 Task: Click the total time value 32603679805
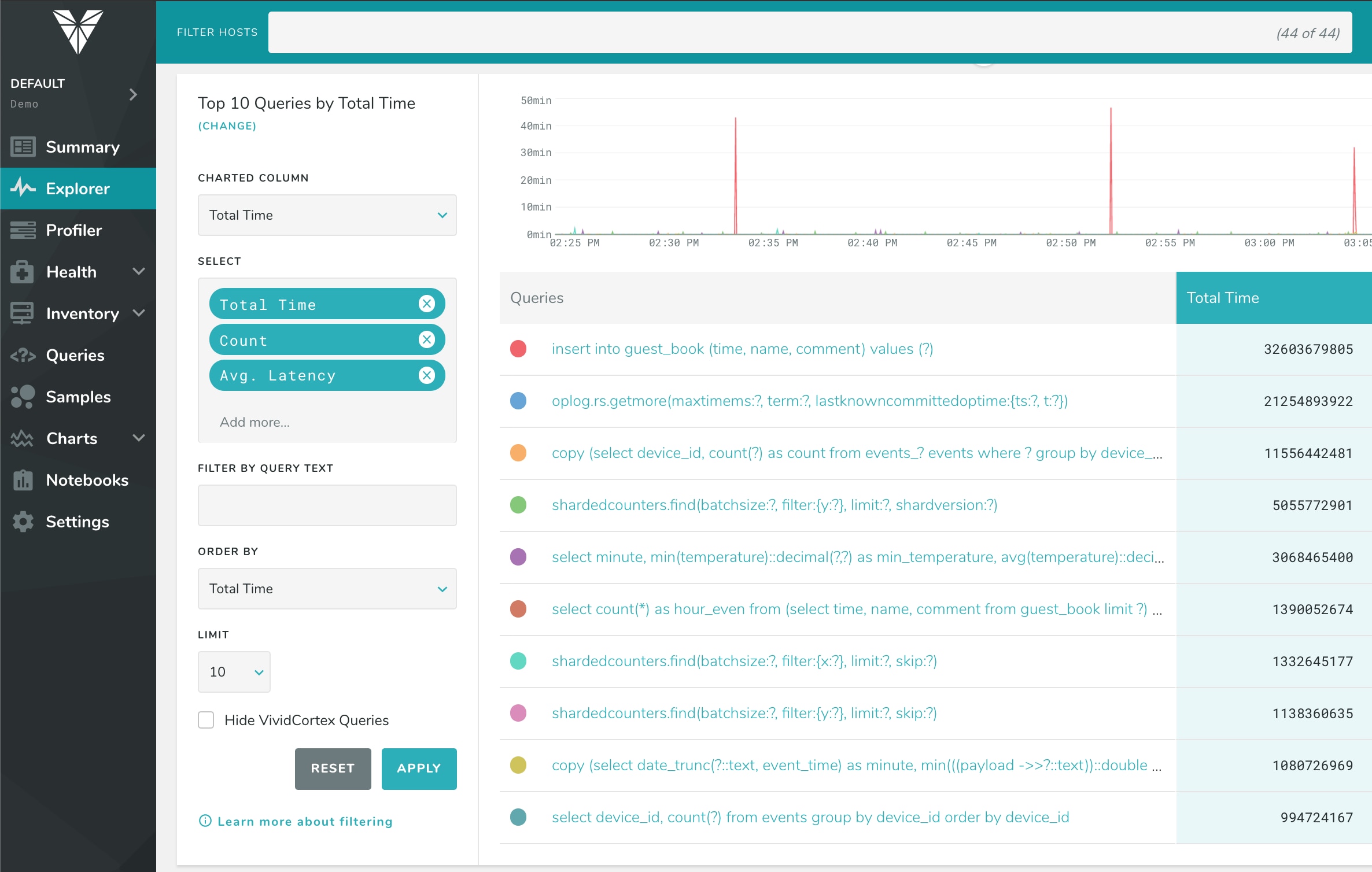pos(1308,349)
